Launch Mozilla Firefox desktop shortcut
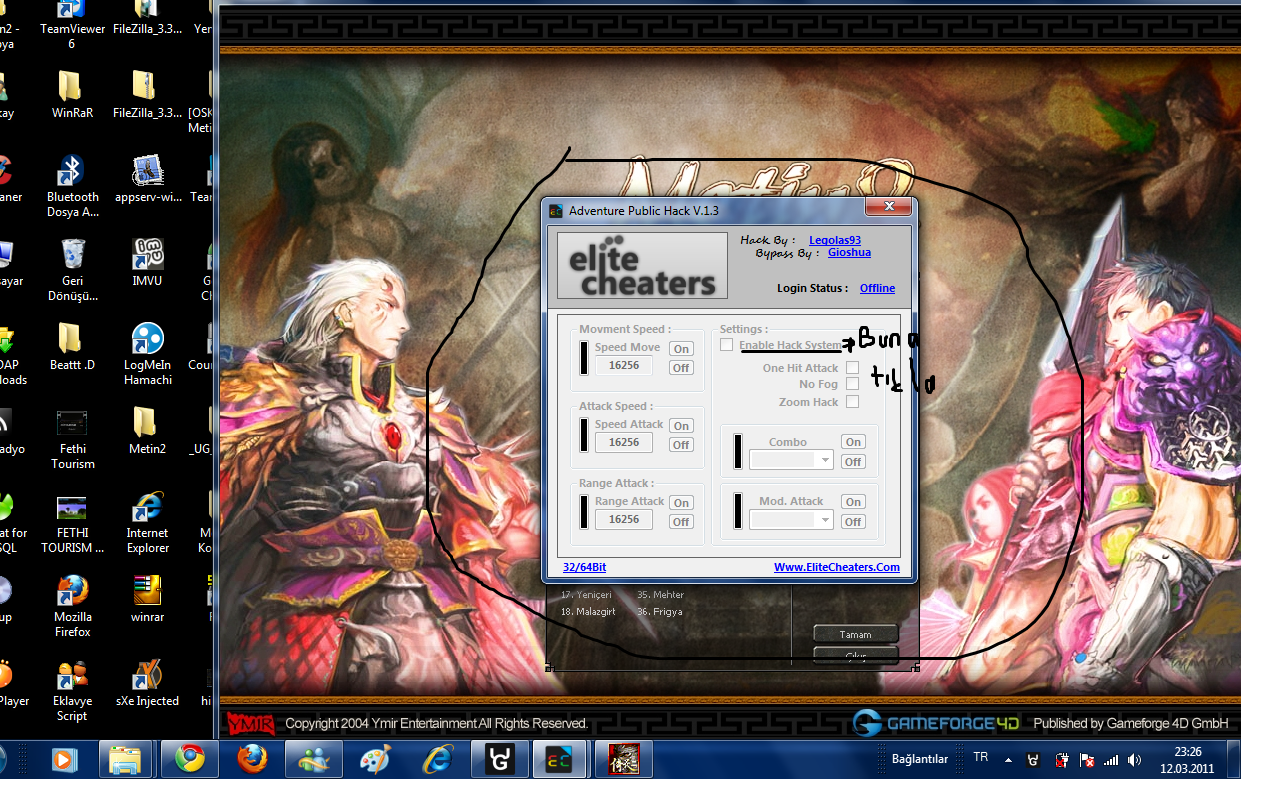 tap(72, 606)
